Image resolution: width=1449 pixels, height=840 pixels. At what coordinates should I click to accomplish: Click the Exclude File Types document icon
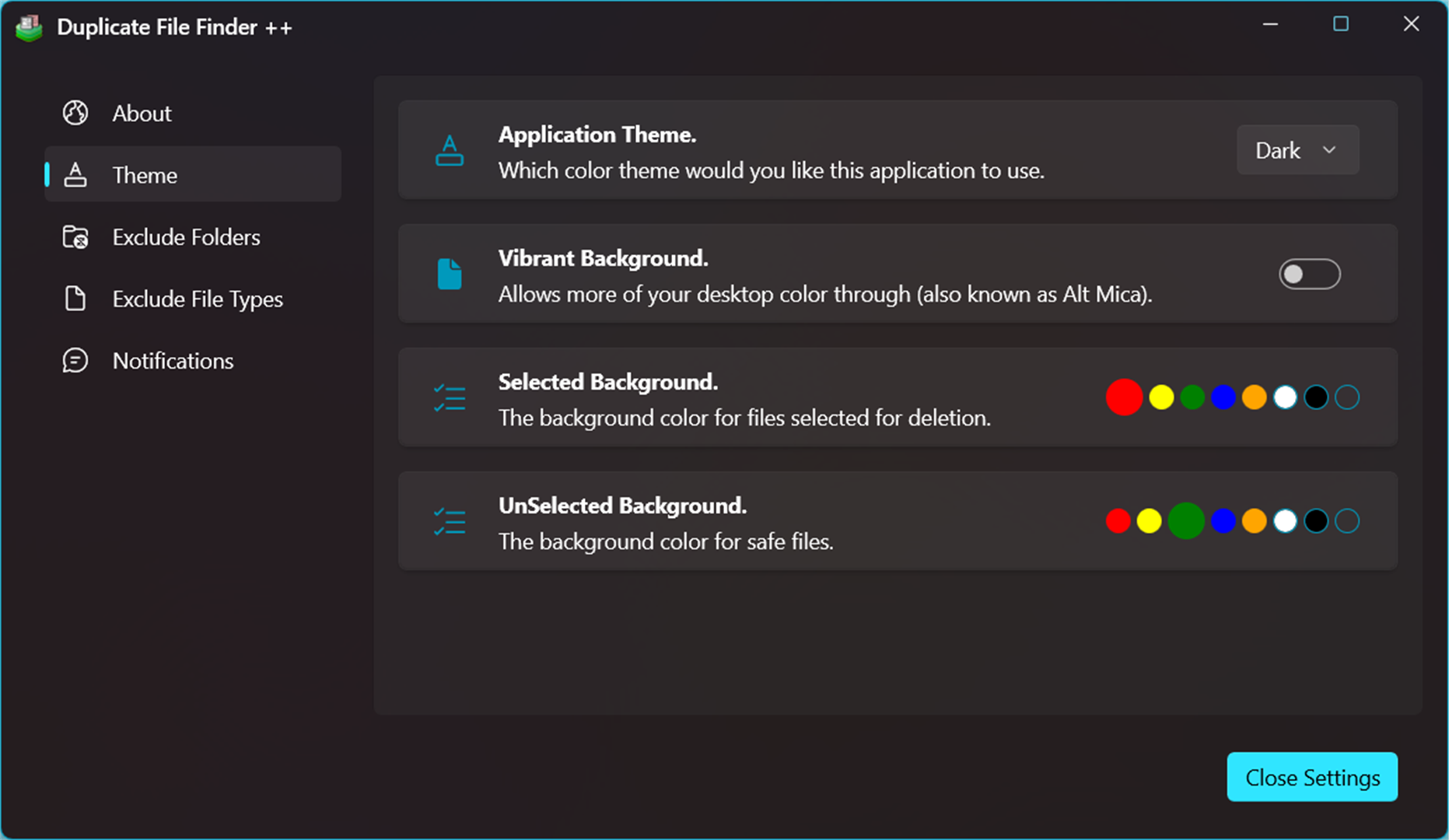[75, 299]
